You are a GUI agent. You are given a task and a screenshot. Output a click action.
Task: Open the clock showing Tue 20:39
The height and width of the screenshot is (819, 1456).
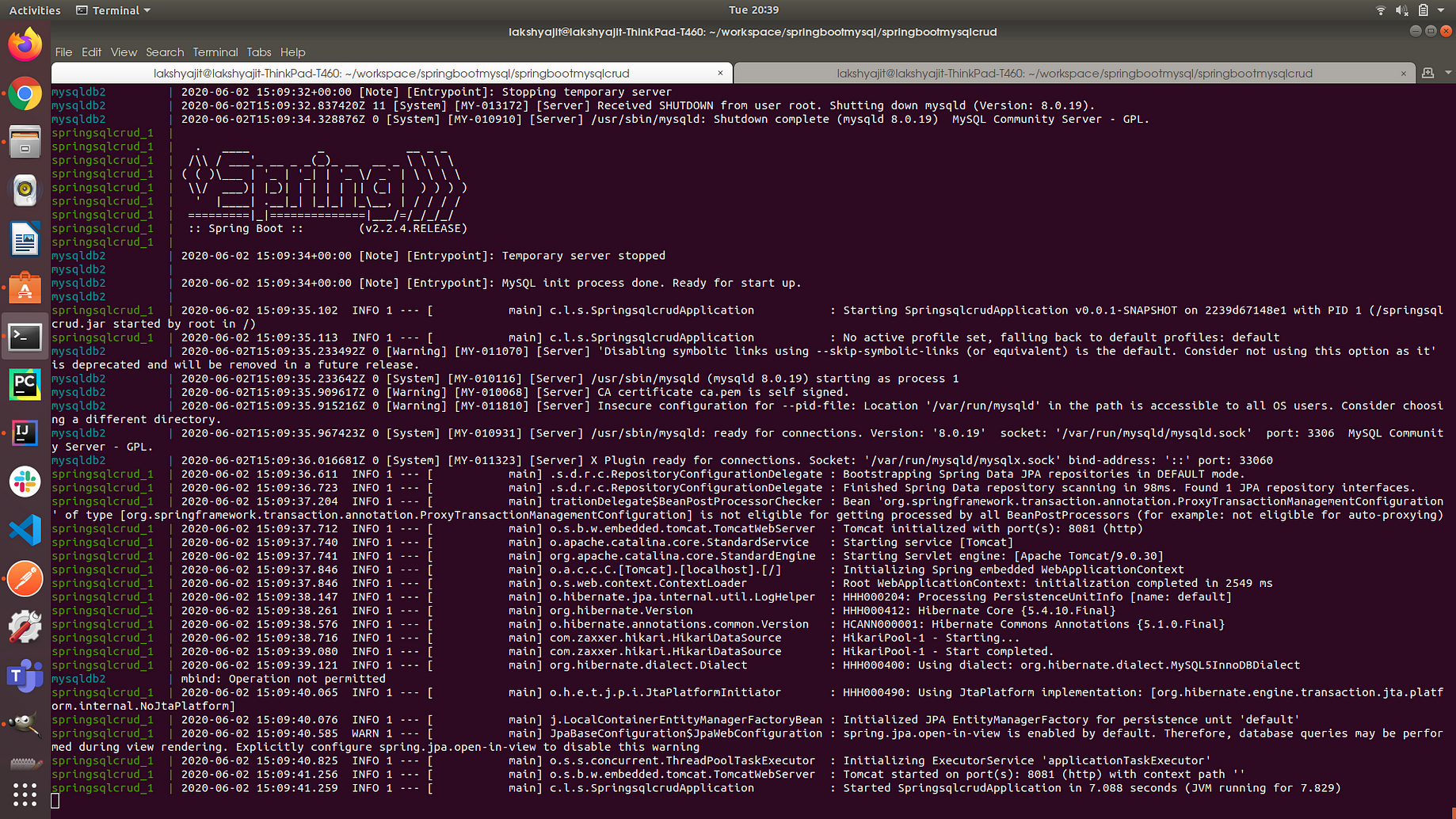click(x=753, y=10)
